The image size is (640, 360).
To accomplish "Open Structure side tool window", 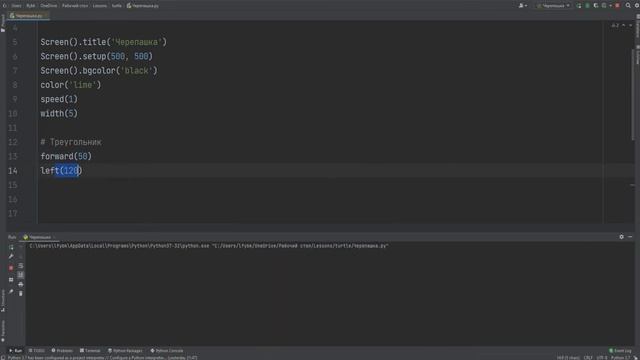I will [x=3, y=301].
